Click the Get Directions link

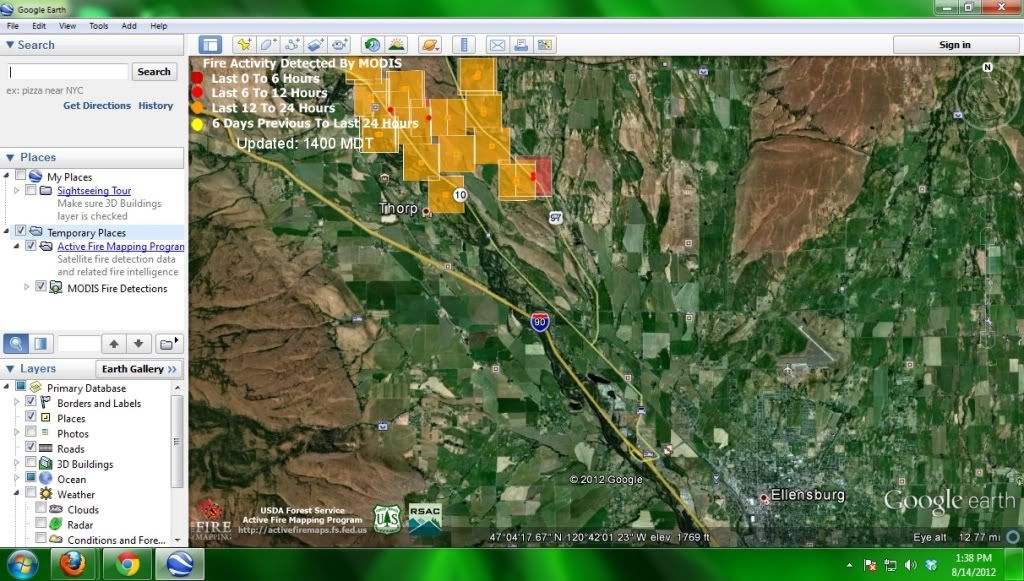(97, 106)
